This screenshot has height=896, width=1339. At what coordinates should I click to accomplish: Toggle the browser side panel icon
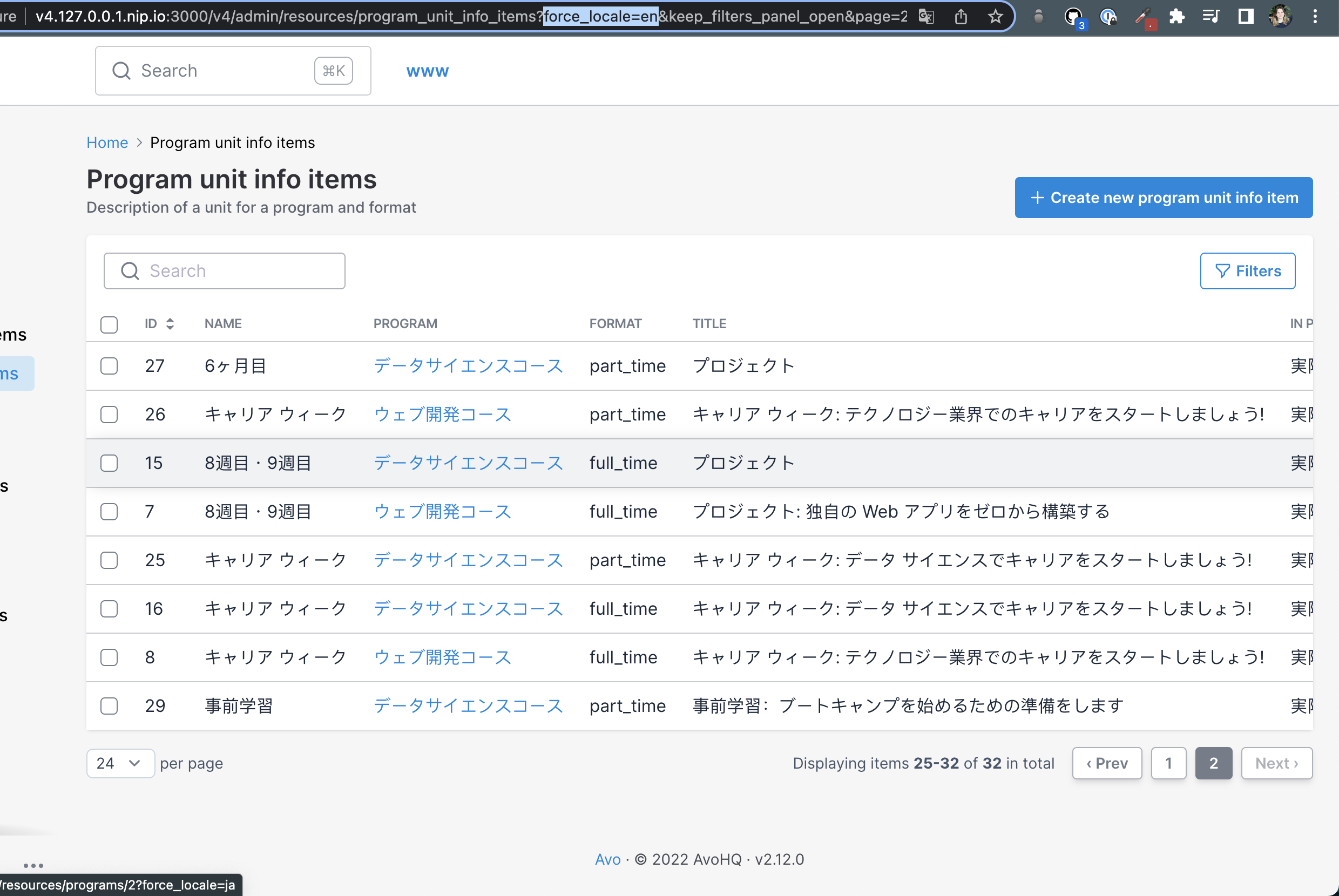tap(1246, 17)
